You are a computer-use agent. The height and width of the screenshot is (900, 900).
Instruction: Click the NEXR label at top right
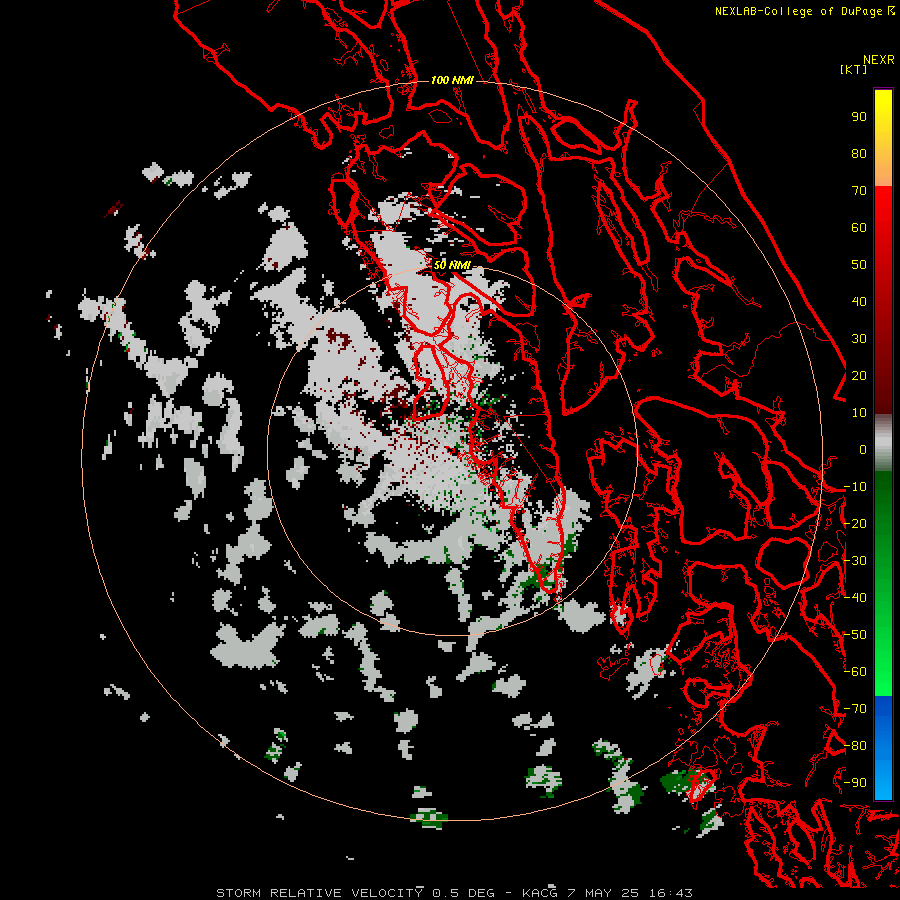(x=879, y=60)
